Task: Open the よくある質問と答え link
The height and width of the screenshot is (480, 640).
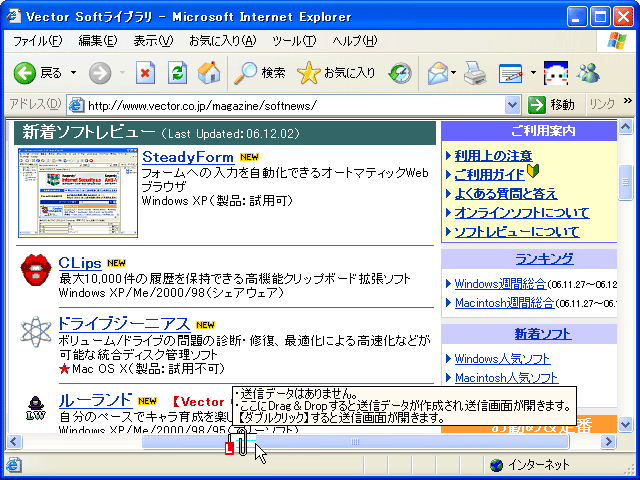Action: click(506, 193)
